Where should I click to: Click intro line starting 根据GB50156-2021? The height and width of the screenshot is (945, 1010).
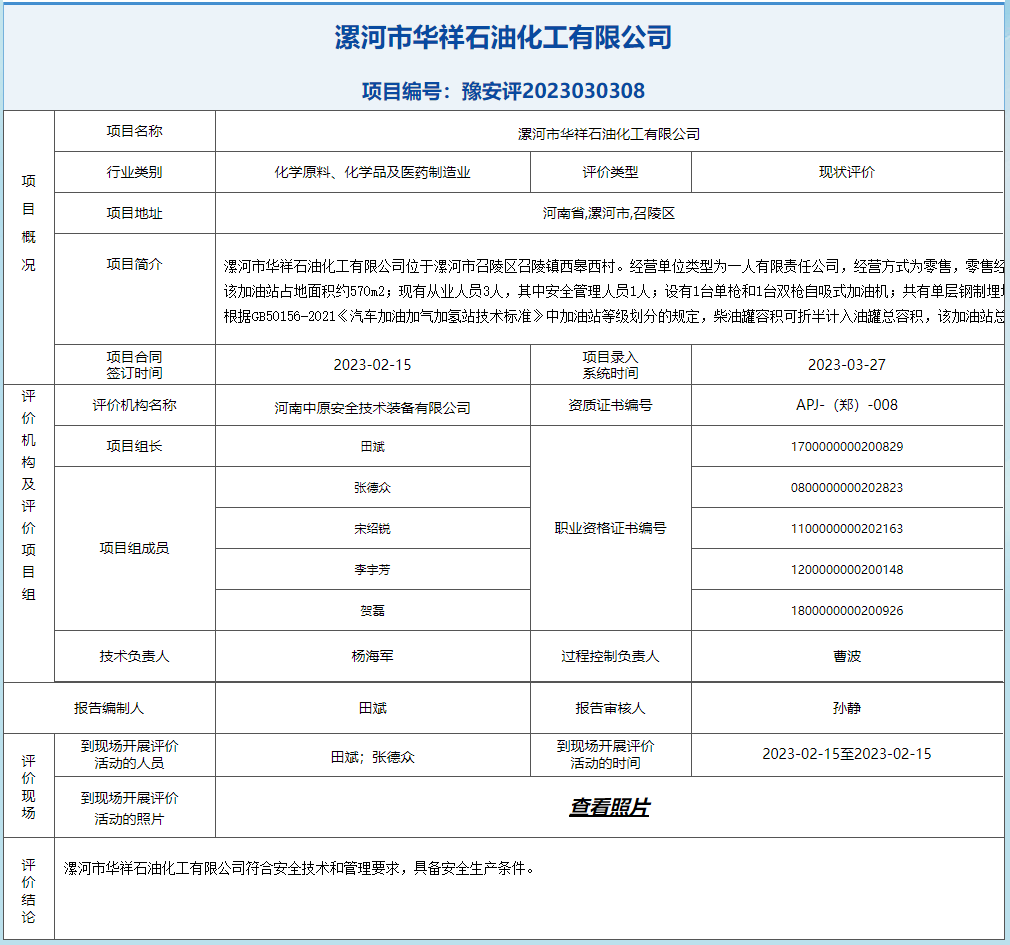click(614, 316)
